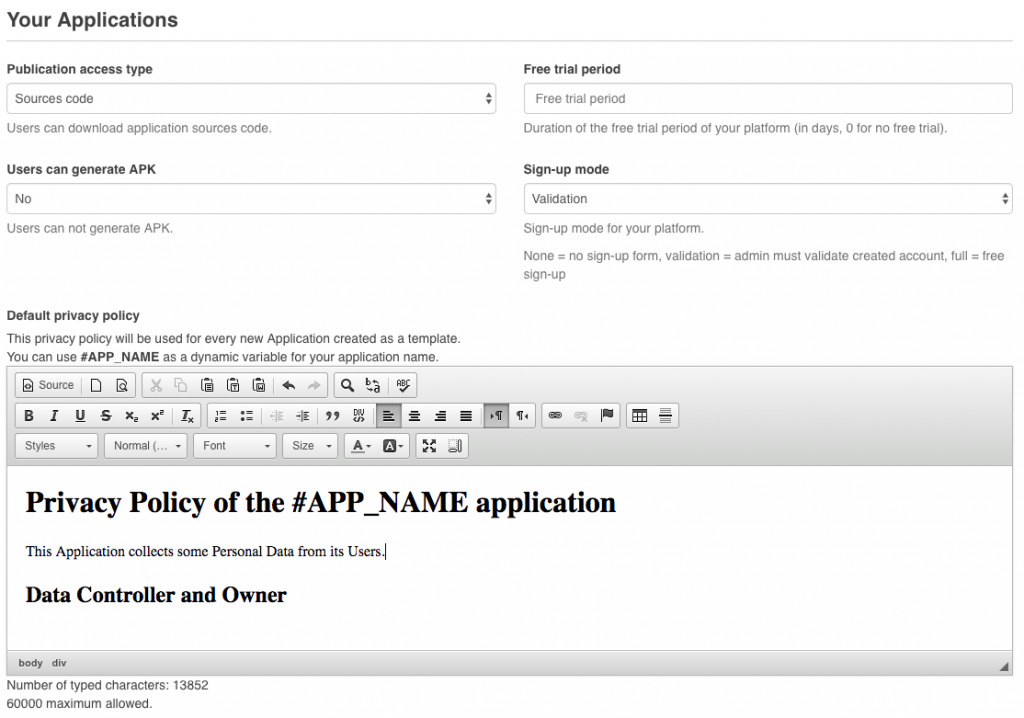Open the Styles dropdown
This screenshot has width=1024, height=718.
[x=58, y=446]
